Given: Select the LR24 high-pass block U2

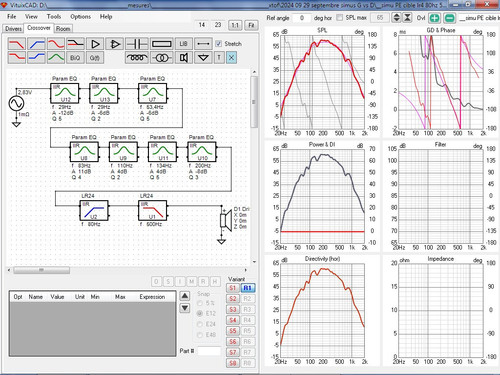Looking at the screenshot, I should tap(94, 210).
